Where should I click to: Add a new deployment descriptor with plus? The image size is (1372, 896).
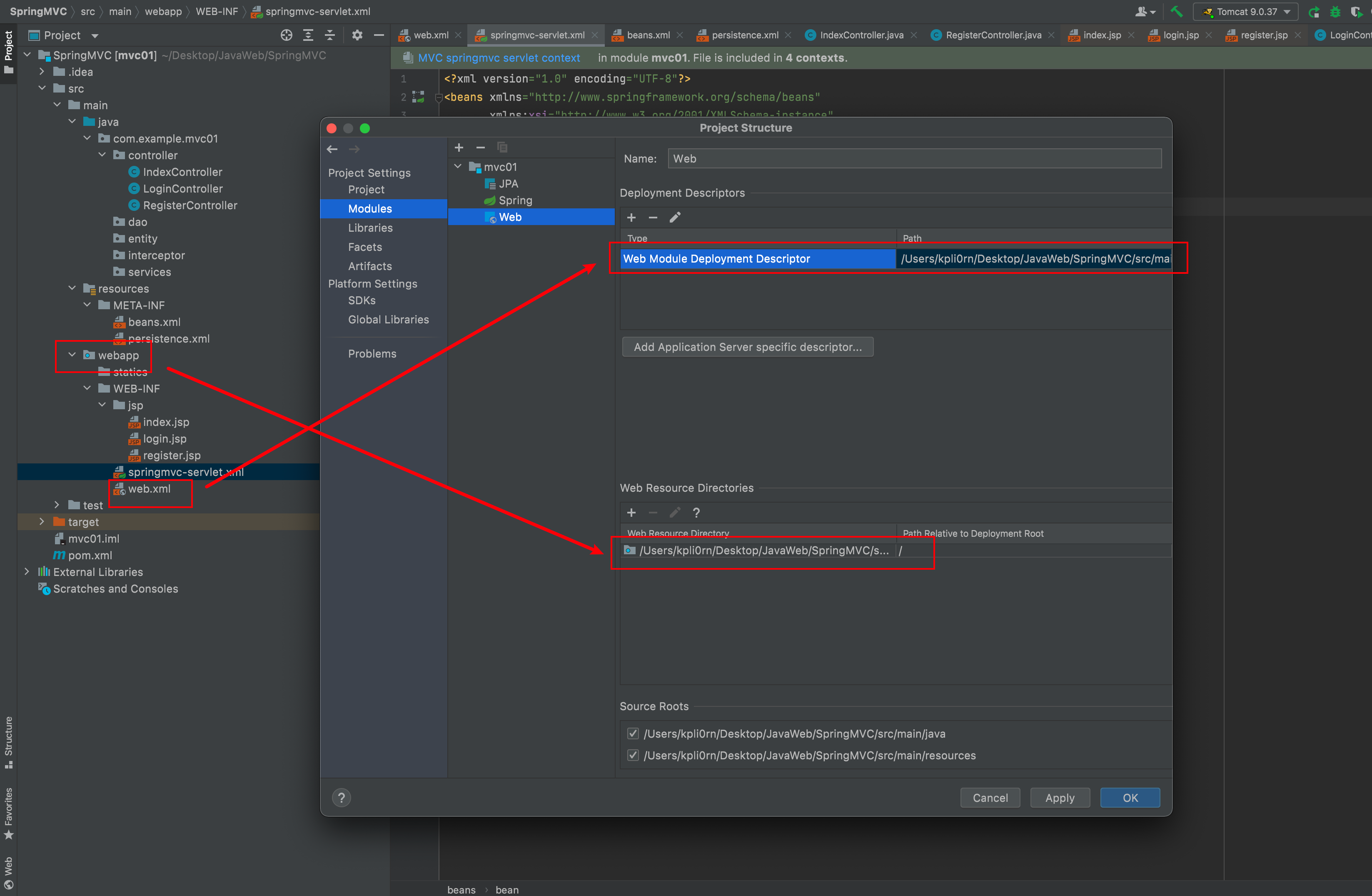tap(631, 218)
